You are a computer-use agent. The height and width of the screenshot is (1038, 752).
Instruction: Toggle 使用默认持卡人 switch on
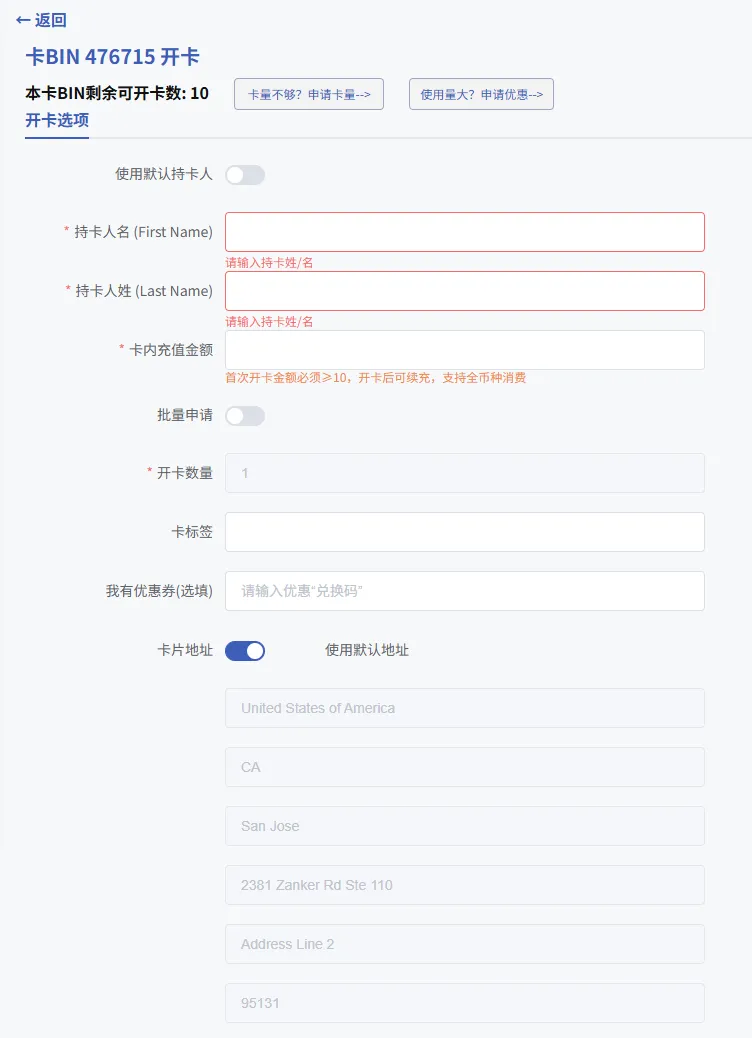[245, 175]
